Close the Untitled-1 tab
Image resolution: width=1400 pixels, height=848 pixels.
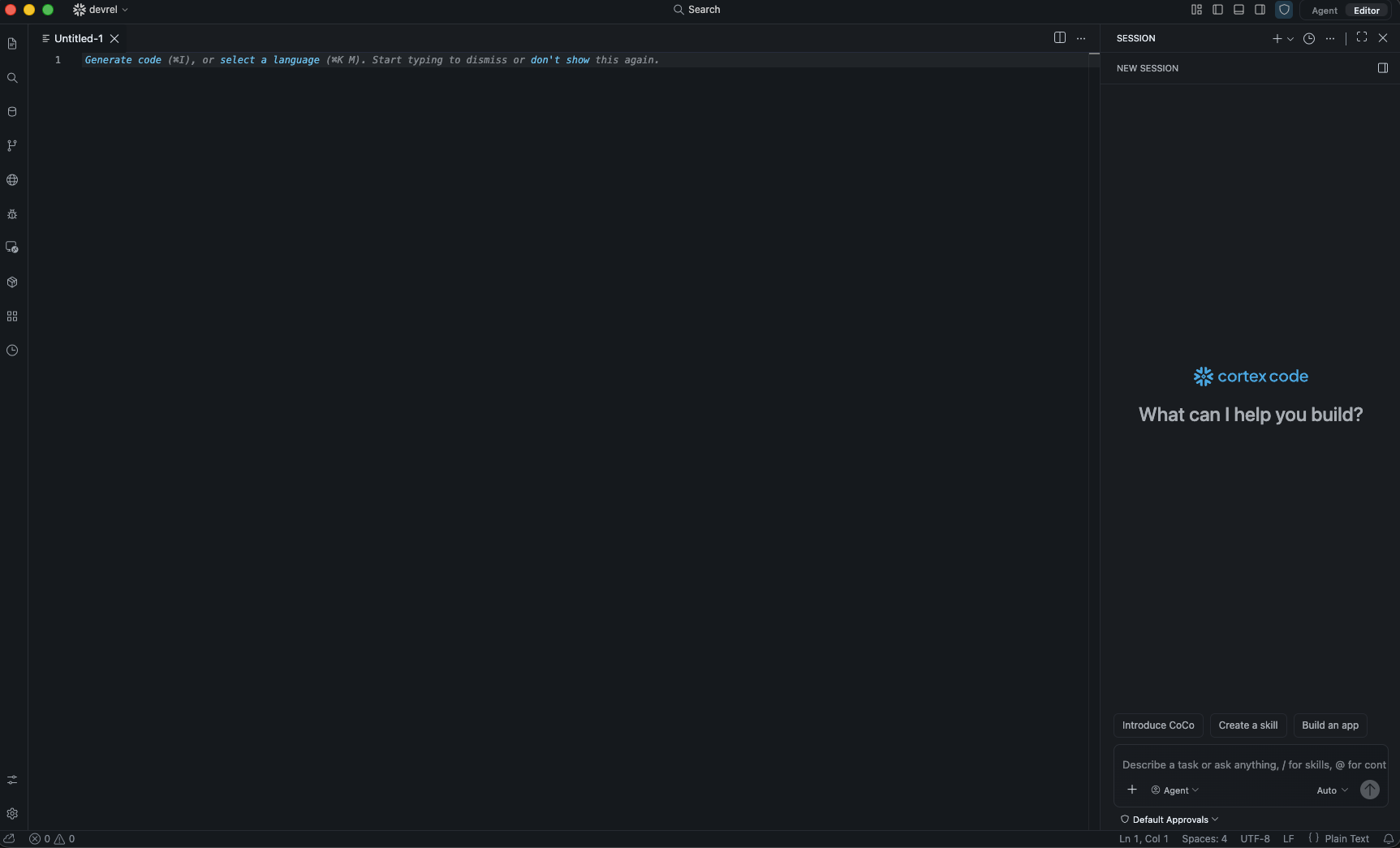pyautogui.click(x=114, y=38)
